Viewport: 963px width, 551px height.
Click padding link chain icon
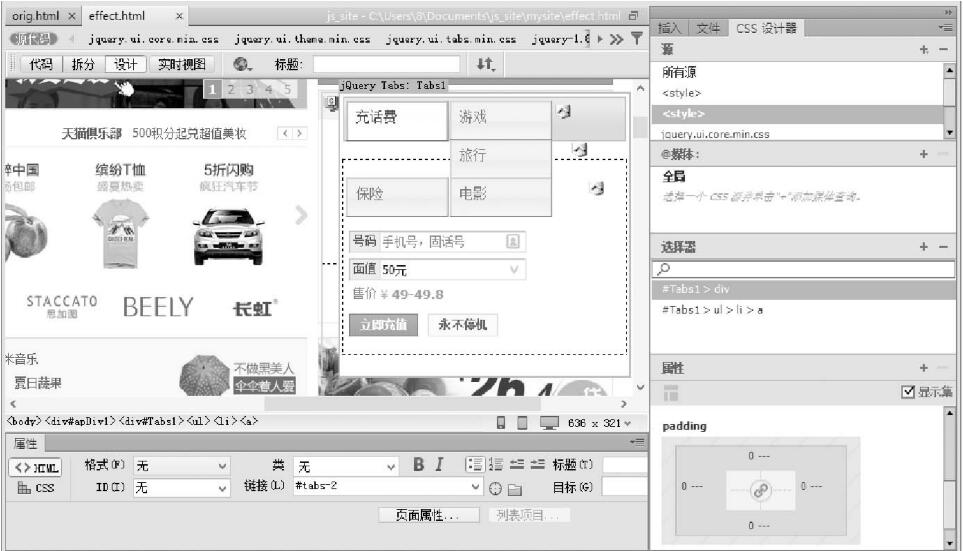761,490
